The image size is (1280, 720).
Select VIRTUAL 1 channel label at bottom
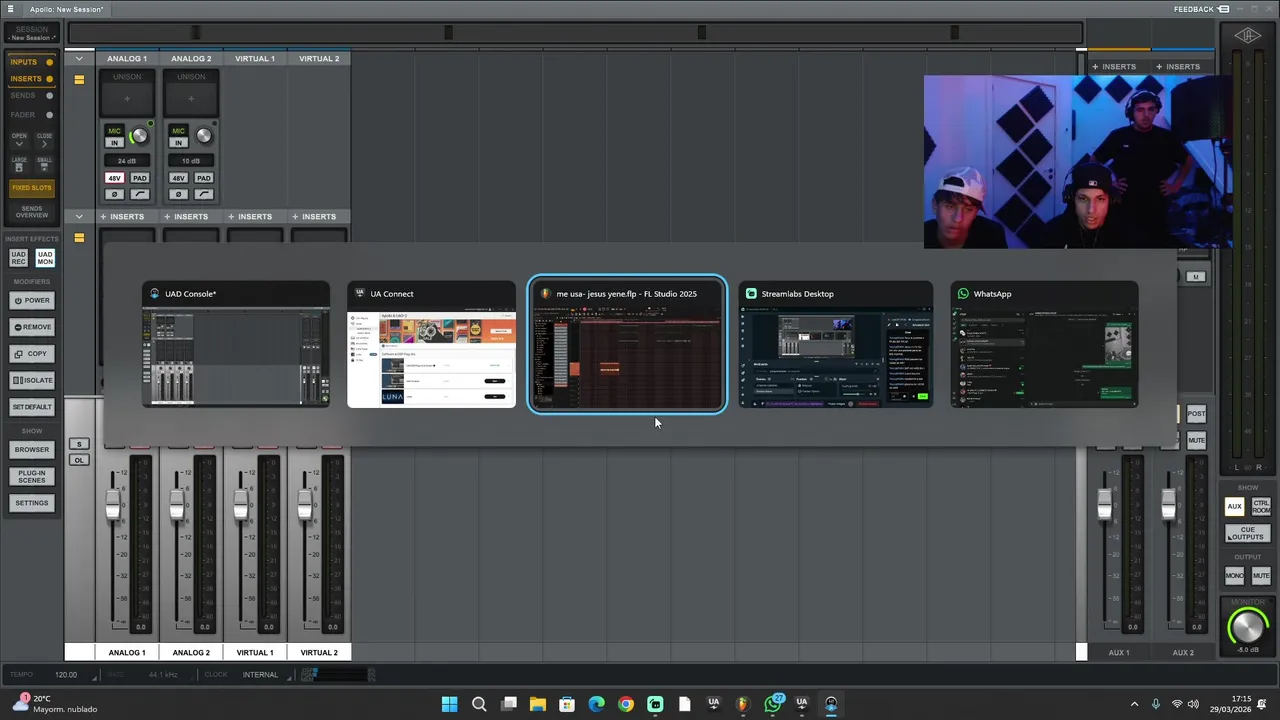tap(255, 653)
